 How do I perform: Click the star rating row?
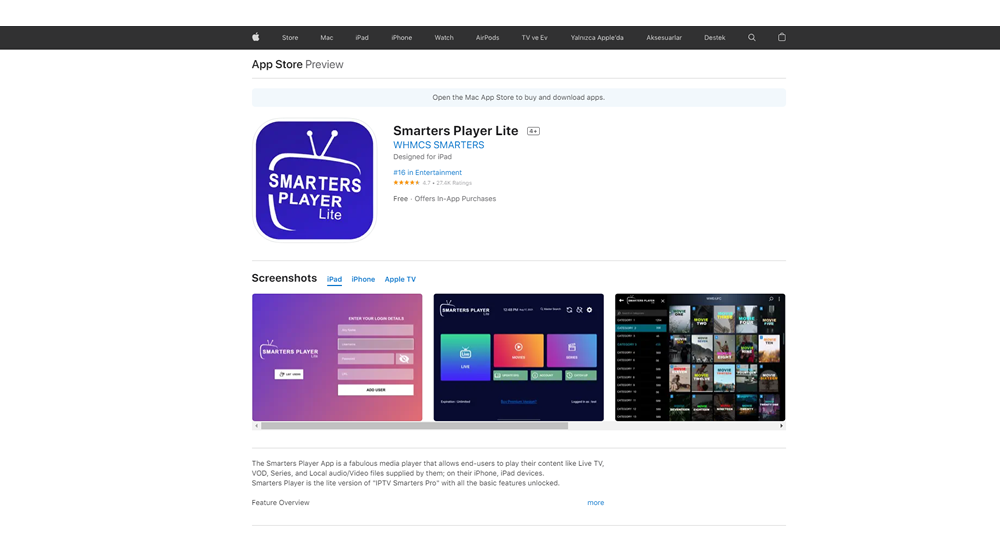tap(406, 183)
